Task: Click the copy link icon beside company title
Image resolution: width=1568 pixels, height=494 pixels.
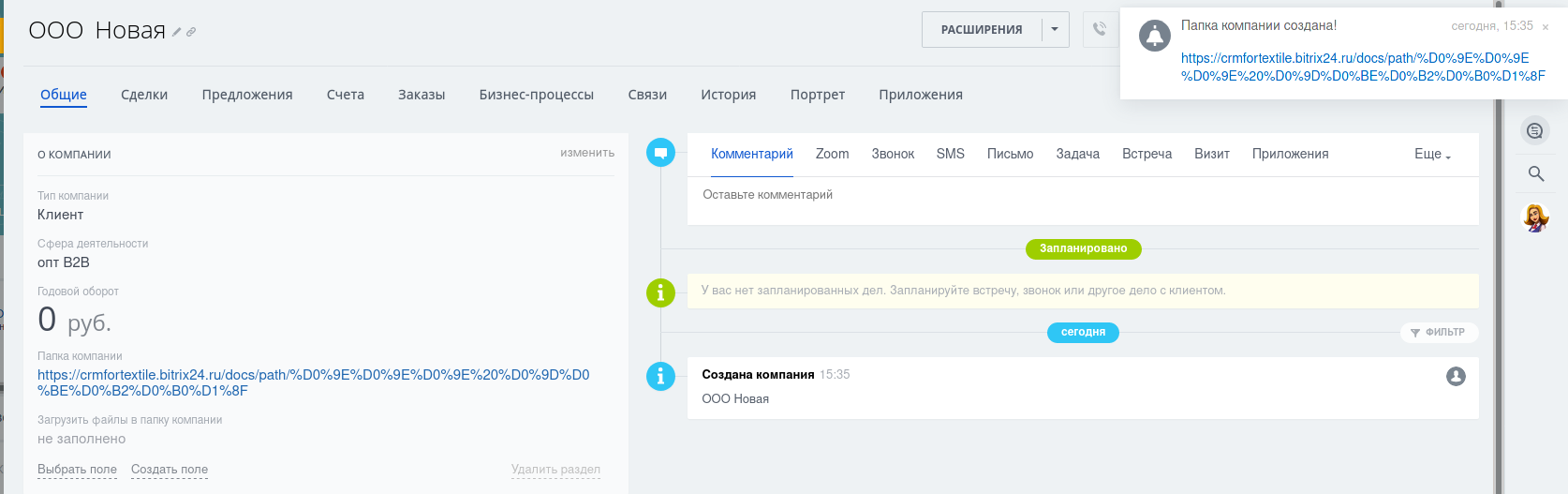Action: (x=191, y=32)
